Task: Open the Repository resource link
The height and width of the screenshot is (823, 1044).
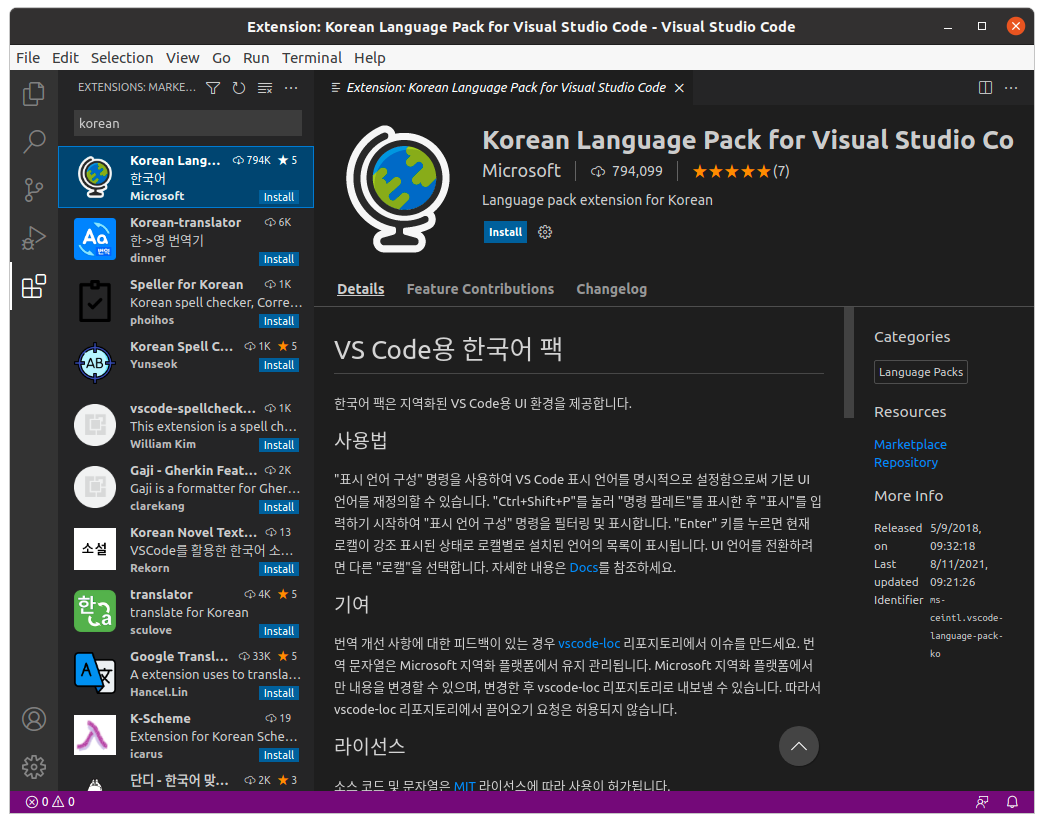Action: [x=906, y=462]
